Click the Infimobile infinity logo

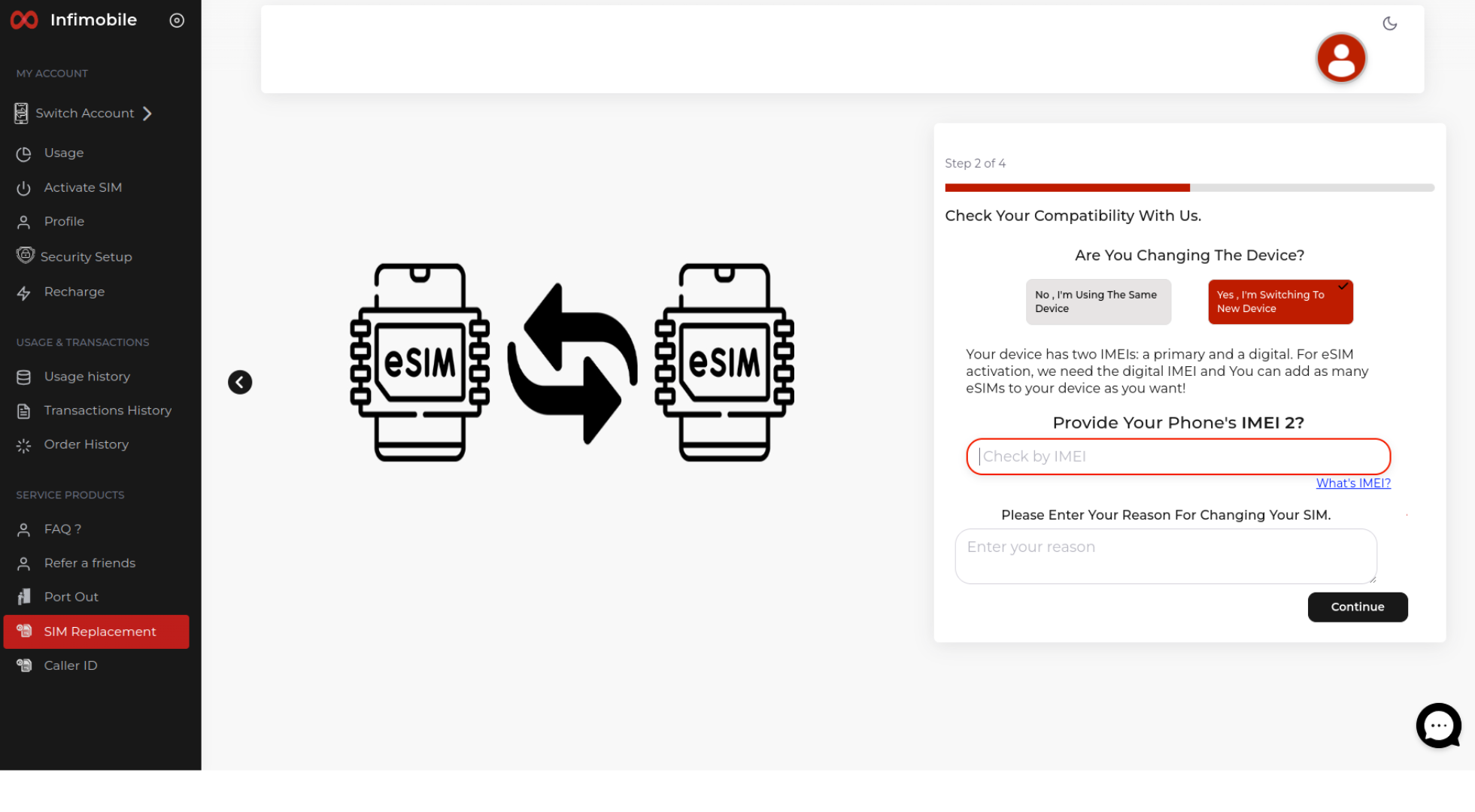coord(24,20)
